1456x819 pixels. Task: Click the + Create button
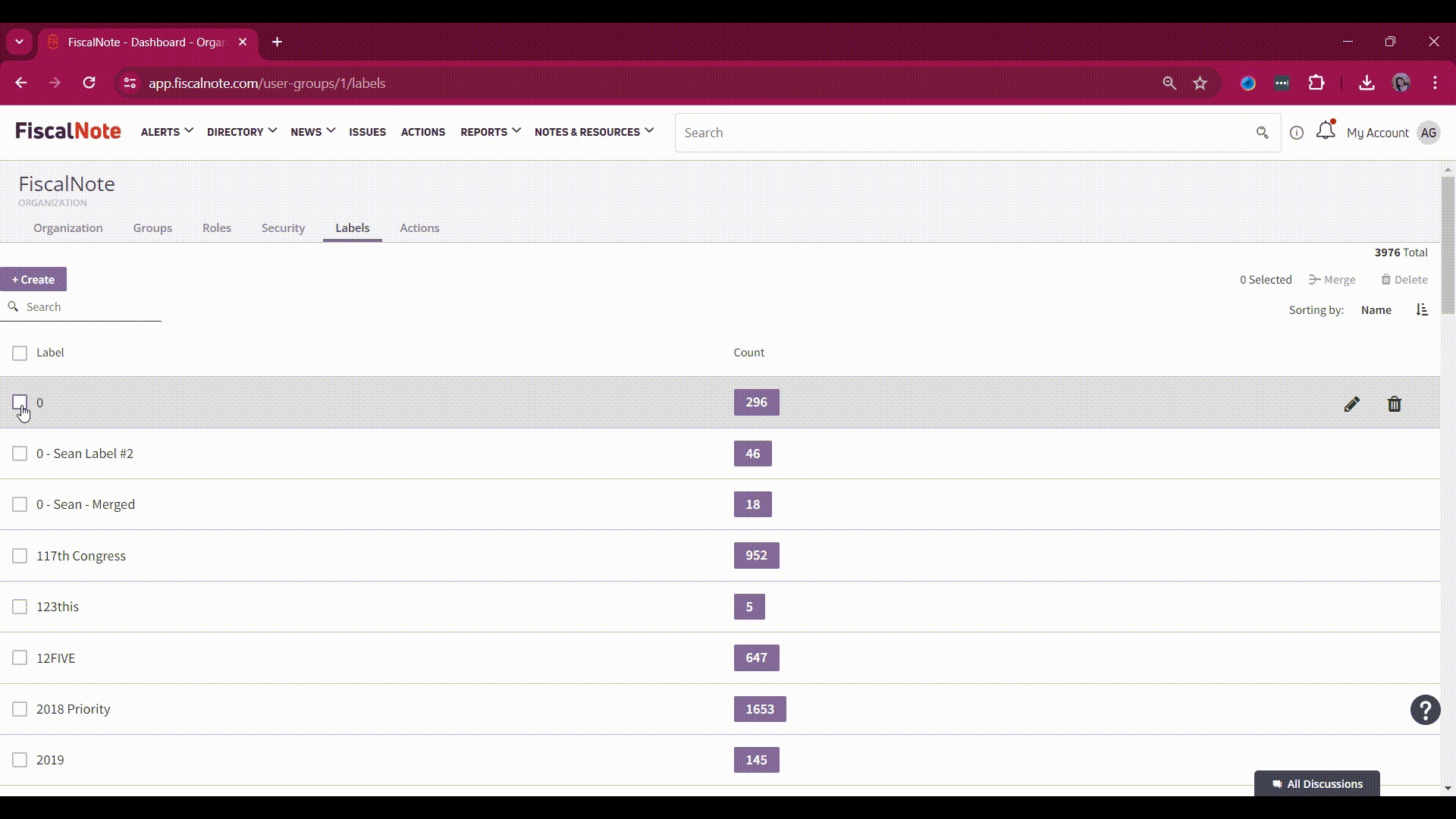pyautogui.click(x=33, y=279)
